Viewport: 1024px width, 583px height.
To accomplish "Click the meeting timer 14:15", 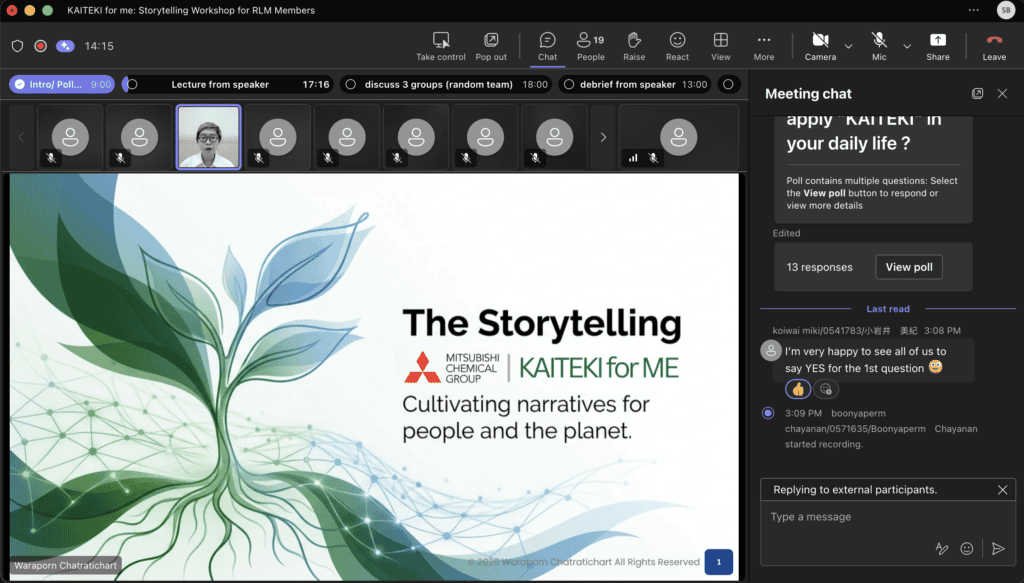I will pos(99,46).
